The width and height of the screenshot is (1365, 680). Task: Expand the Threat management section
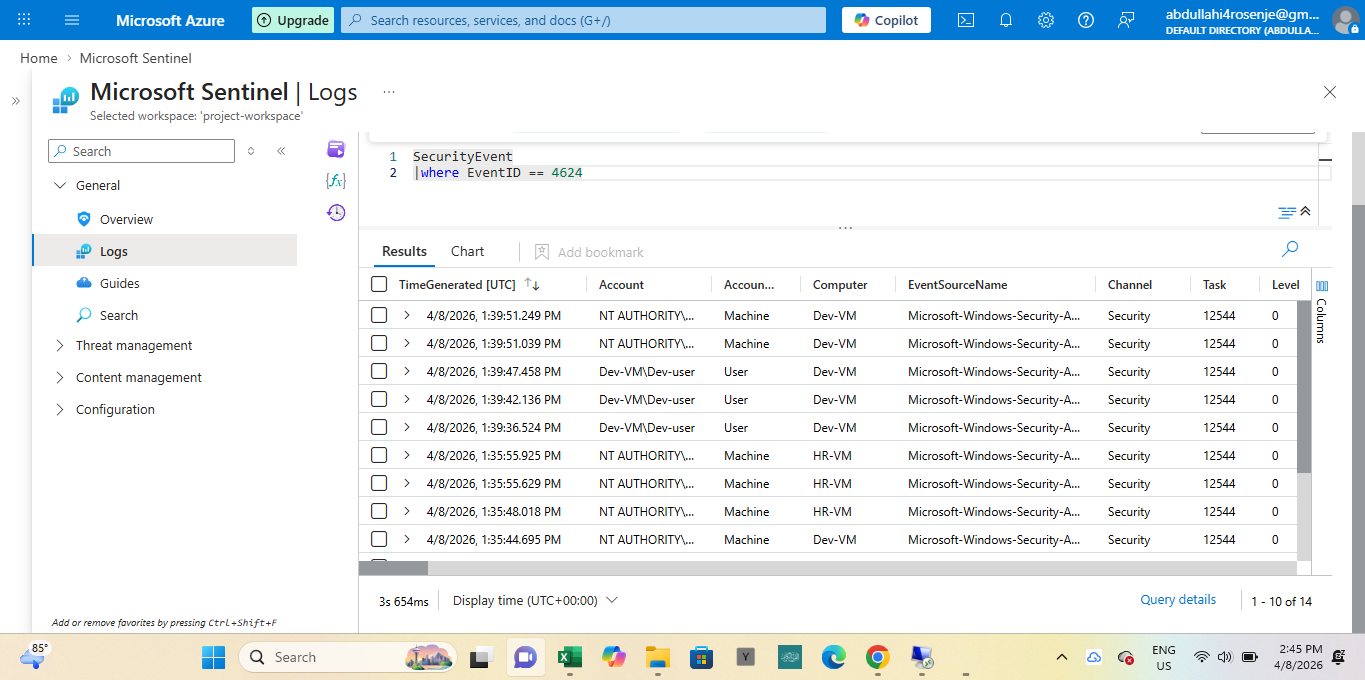[134, 345]
